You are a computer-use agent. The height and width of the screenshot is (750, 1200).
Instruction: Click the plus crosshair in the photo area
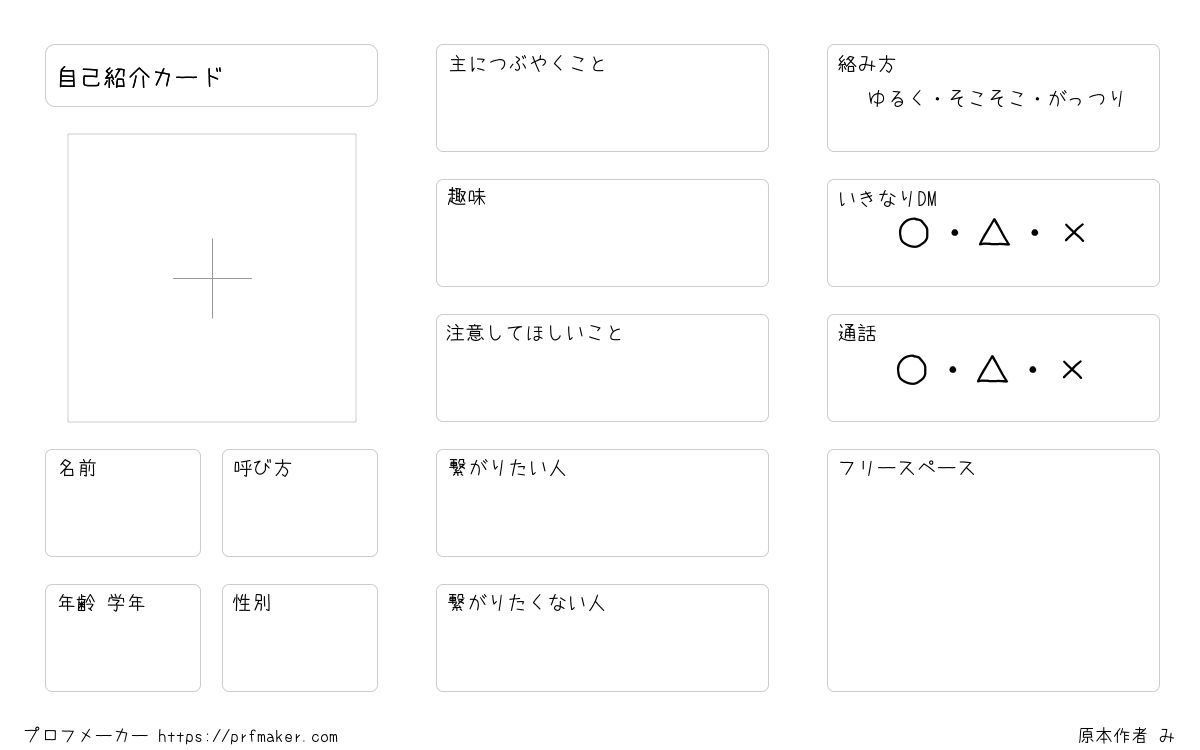212,278
